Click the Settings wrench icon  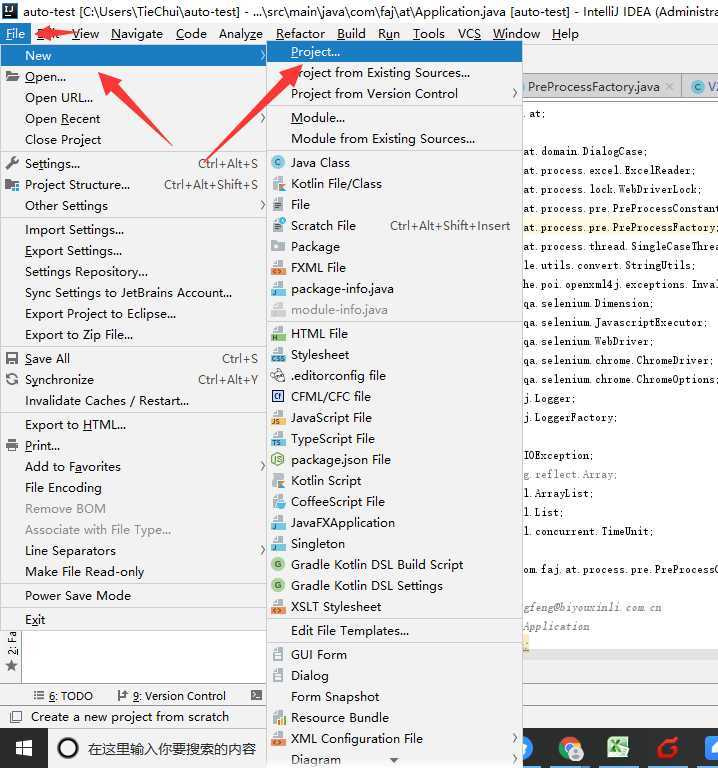(x=12, y=164)
